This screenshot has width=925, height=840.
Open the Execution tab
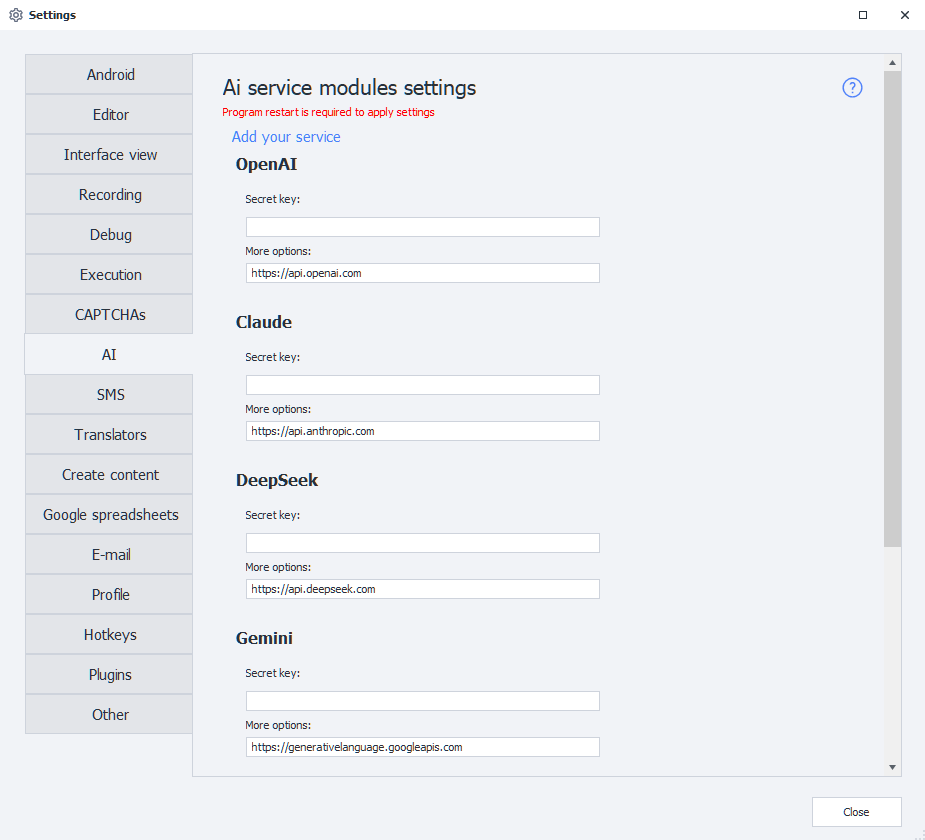tap(109, 275)
